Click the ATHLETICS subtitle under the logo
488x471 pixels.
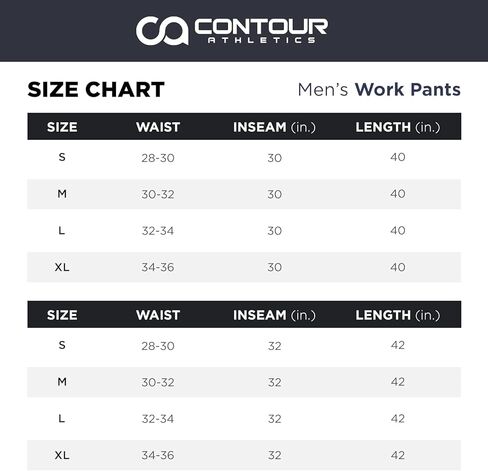[261, 40]
